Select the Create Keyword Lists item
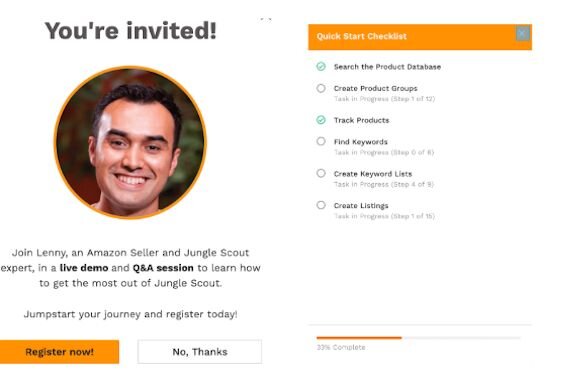This screenshot has height=373, width=563. coord(373,174)
